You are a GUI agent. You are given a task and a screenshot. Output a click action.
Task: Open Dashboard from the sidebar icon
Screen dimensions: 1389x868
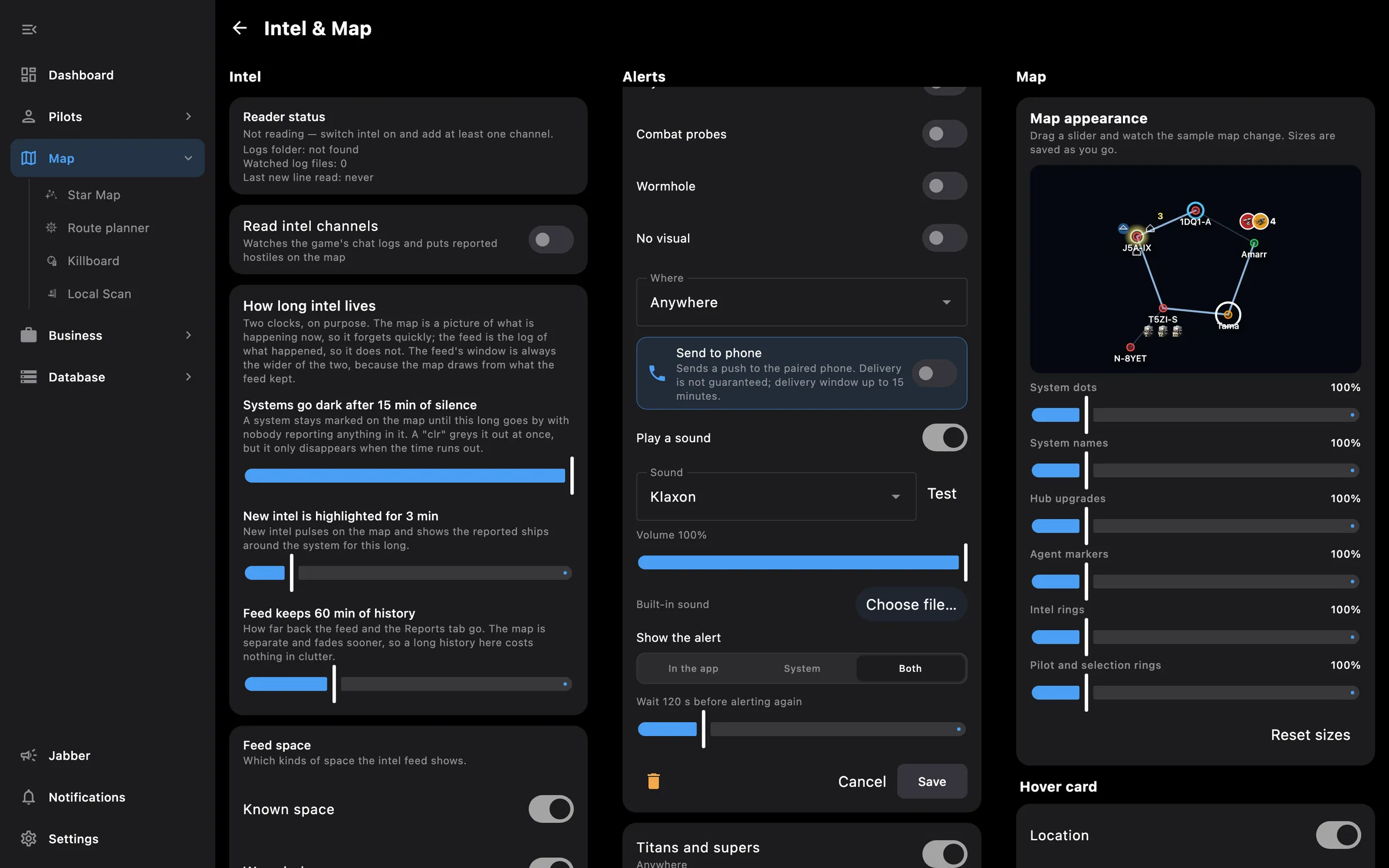28,75
